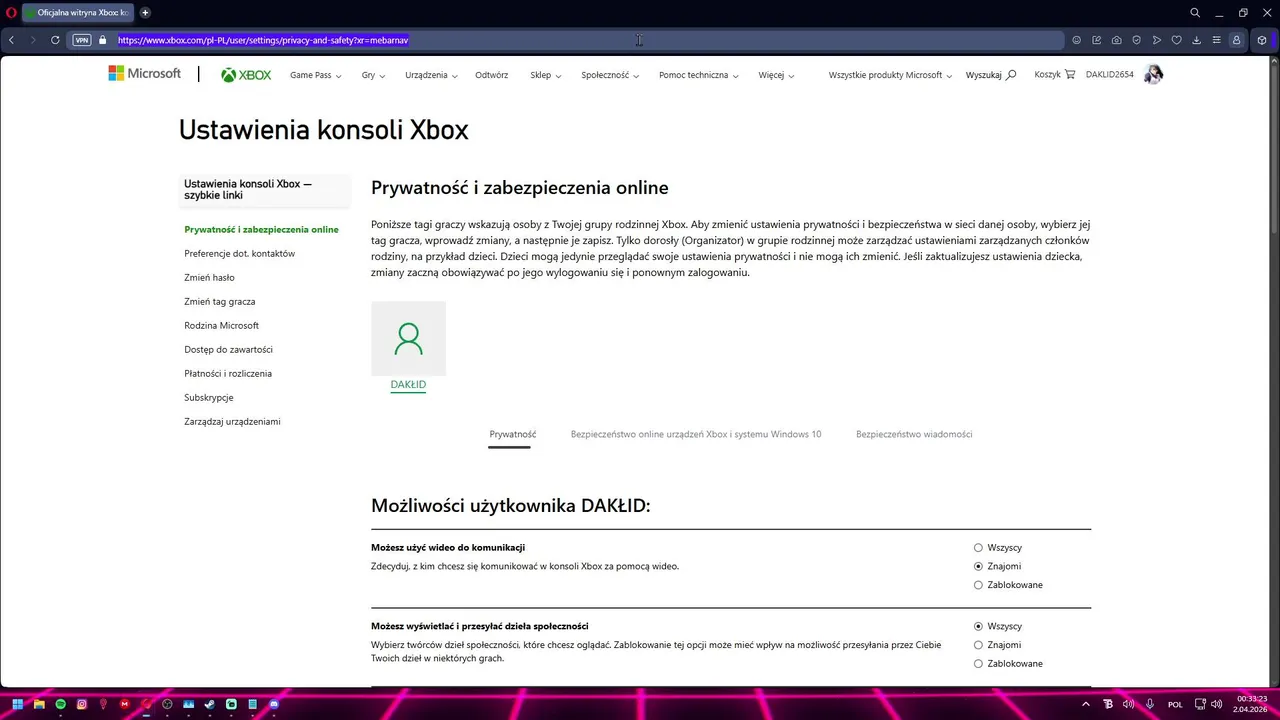Click the Xbox logo icon
This screenshot has width=1280, height=720.
point(246,75)
